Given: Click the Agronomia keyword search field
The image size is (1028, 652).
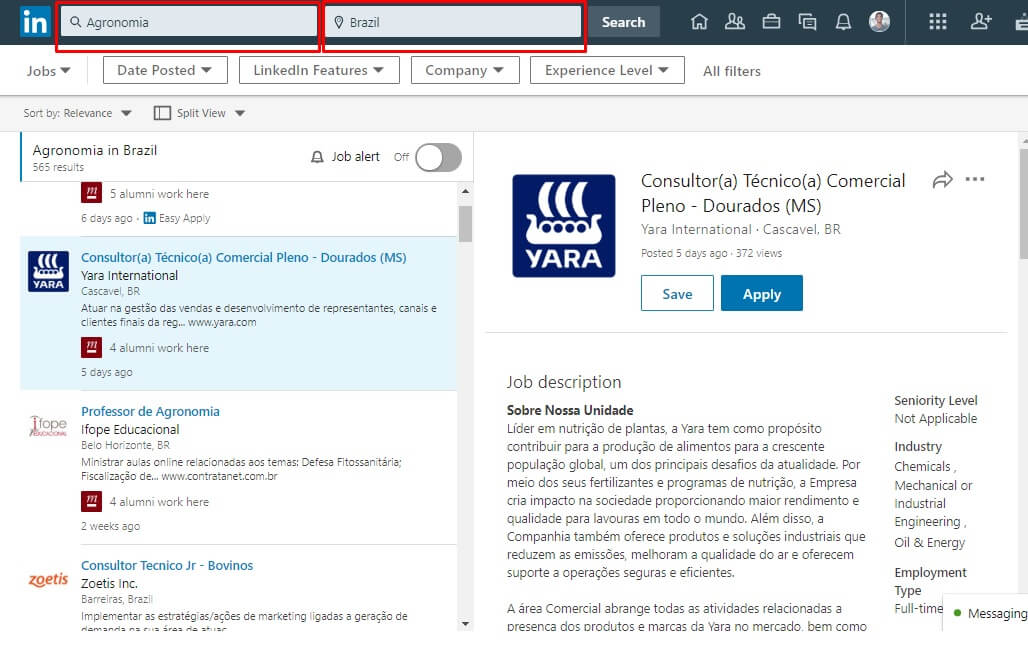Looking at the screenshot, I should pos(188,22).
